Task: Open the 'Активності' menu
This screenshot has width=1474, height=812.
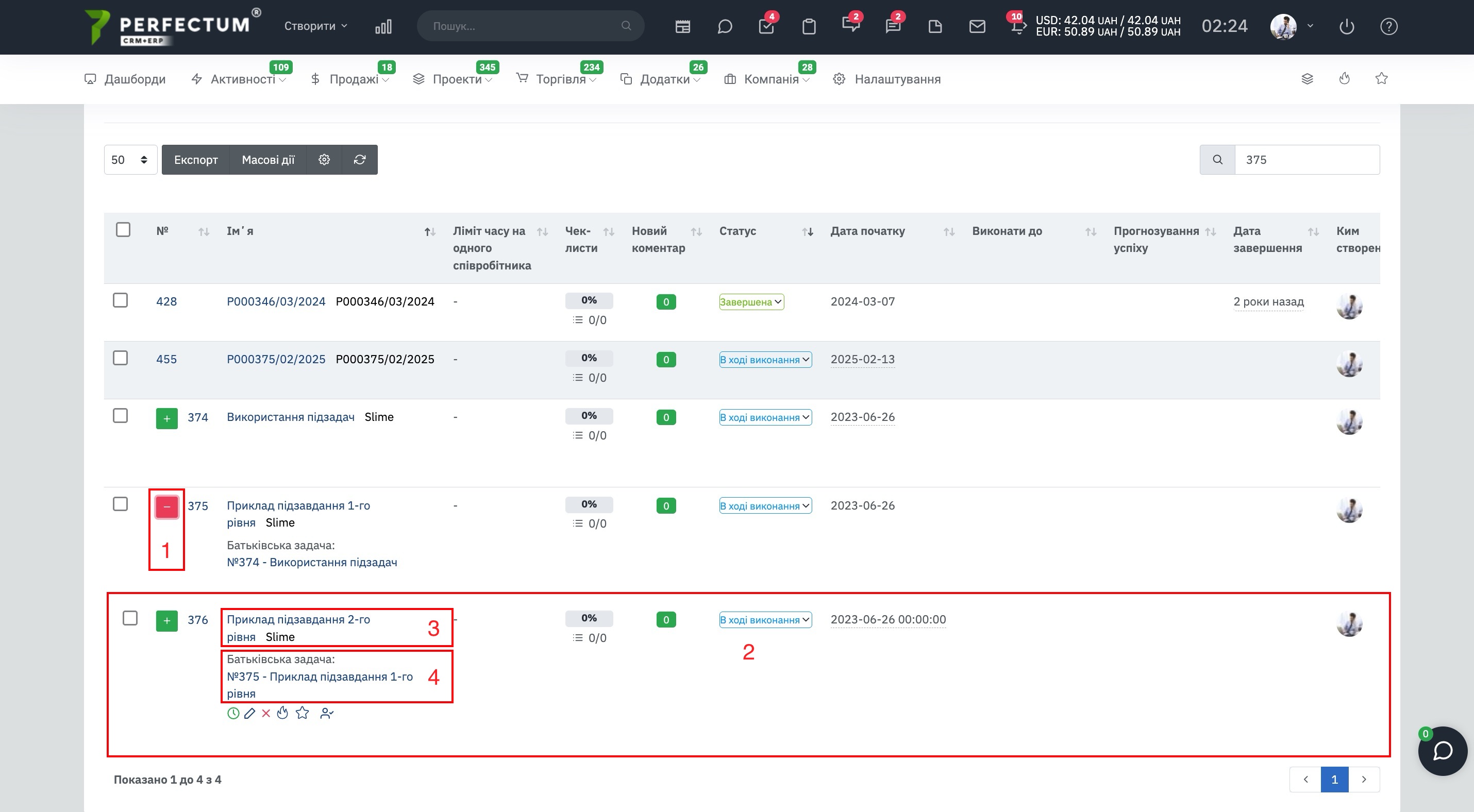Action: click(x=238, y=79)
